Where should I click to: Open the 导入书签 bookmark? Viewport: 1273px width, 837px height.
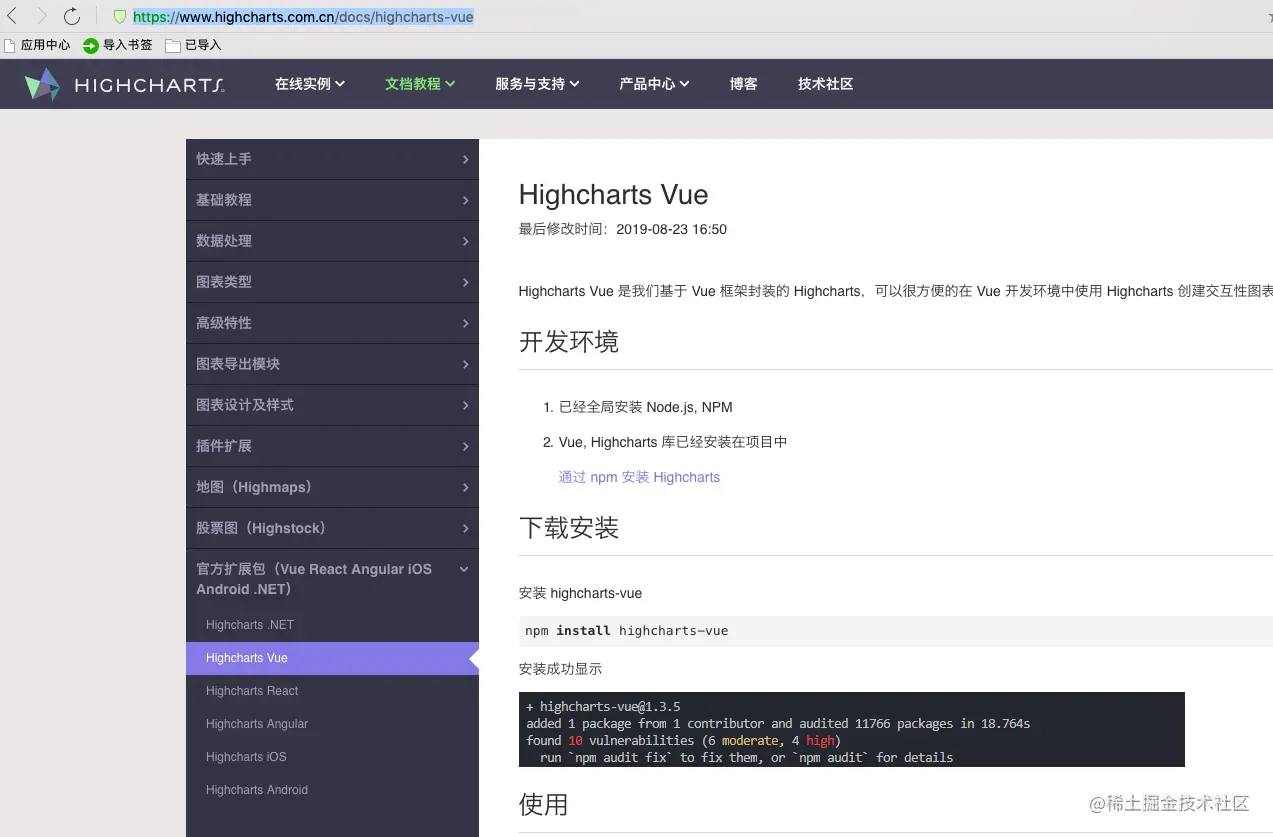118,45
